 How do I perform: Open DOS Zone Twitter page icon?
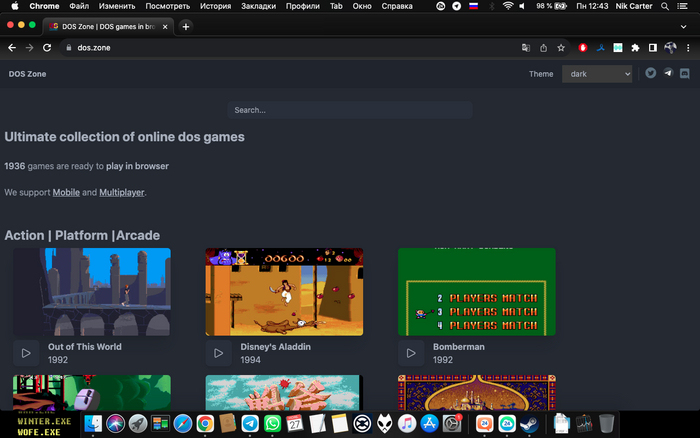tap(650, 73)
